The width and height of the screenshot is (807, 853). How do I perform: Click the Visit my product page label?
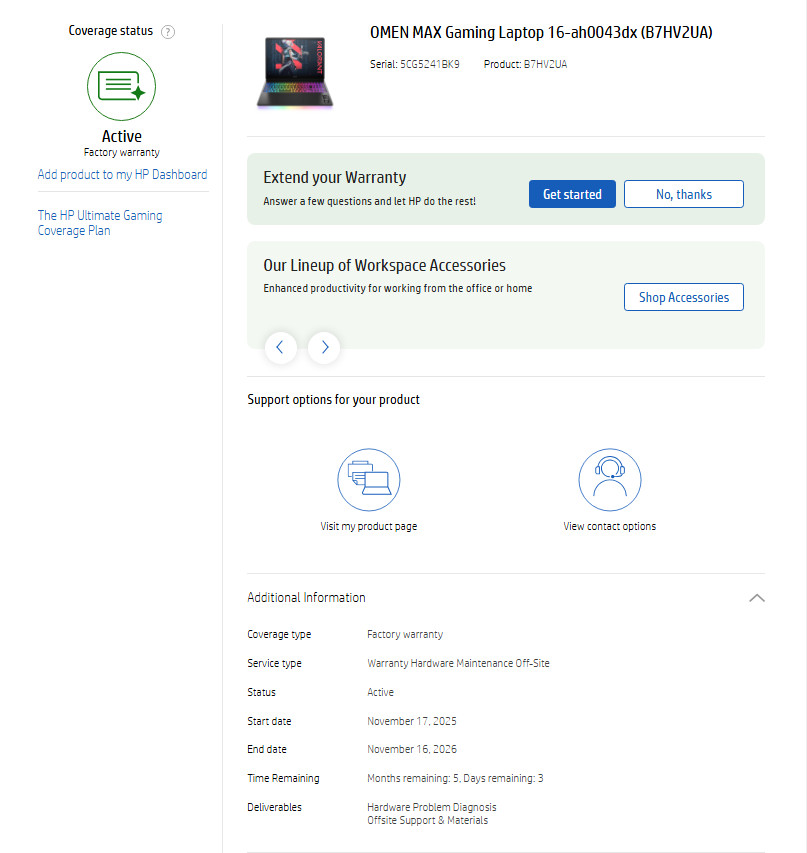point(369,526)
